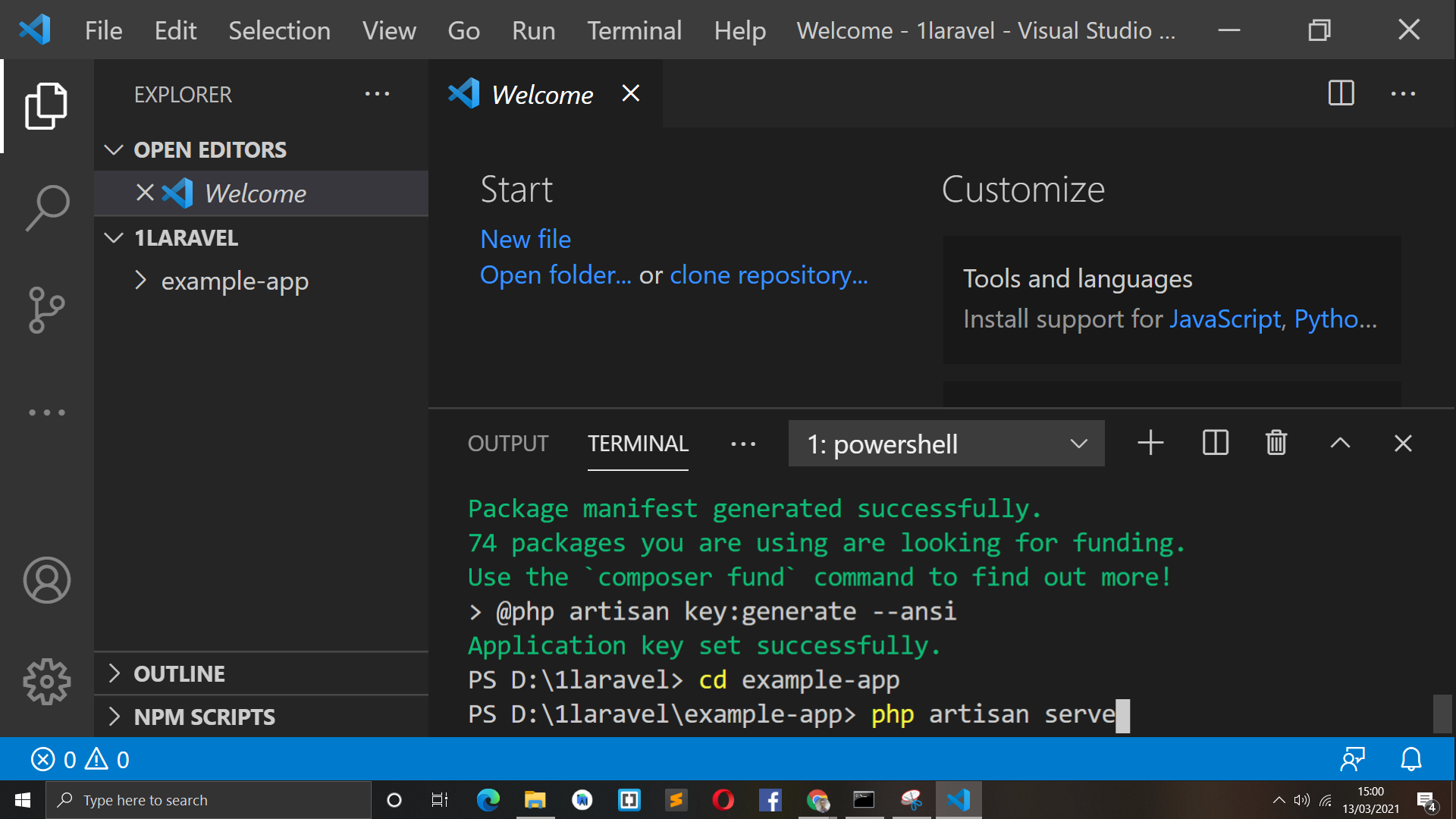Viewport: 1456px width, 819px height.
Task: Open a new terminal with the plus icon
Action: [x=1150, y=443]
